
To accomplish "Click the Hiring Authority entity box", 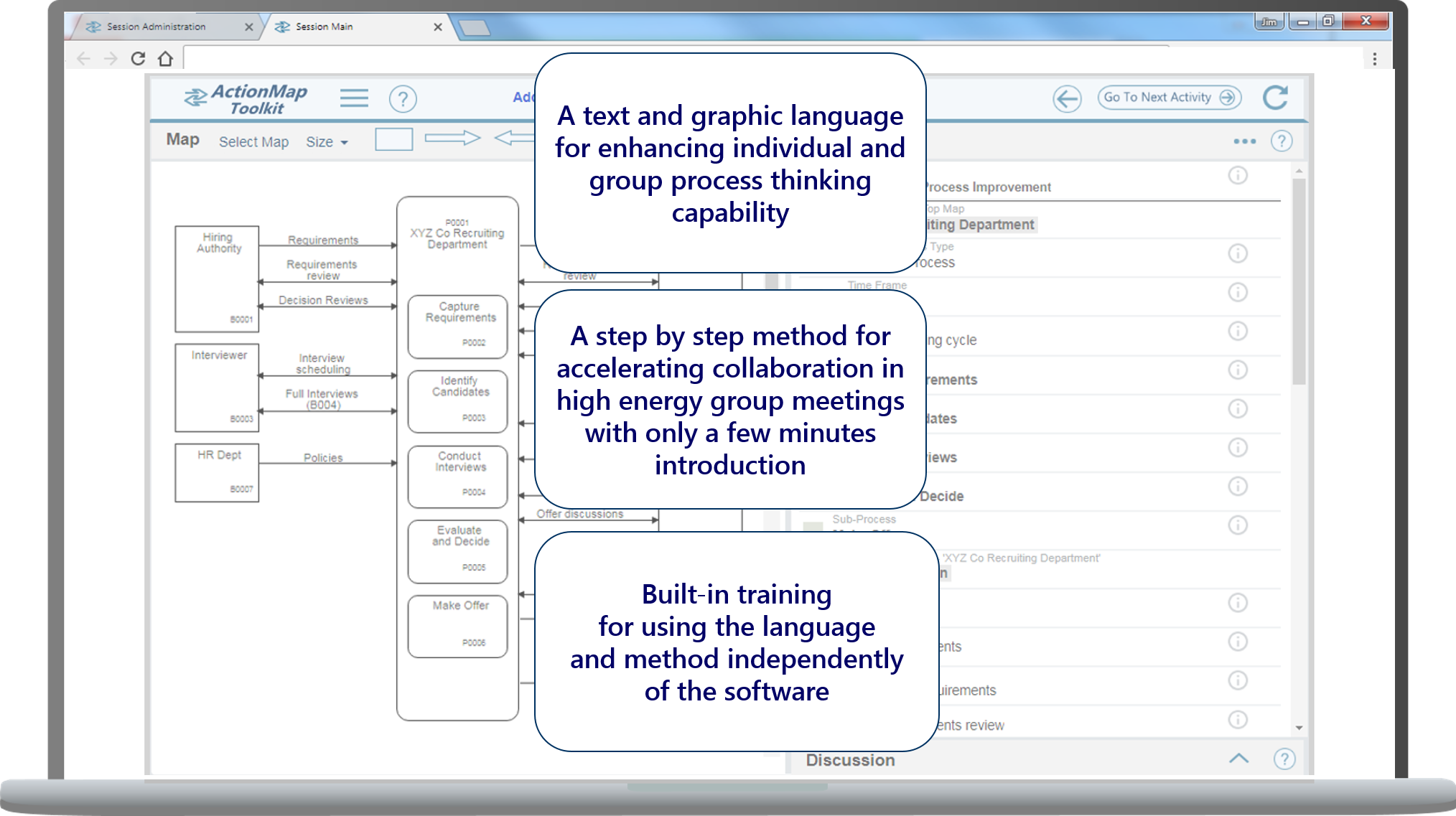I will click(x=217, y=278).
